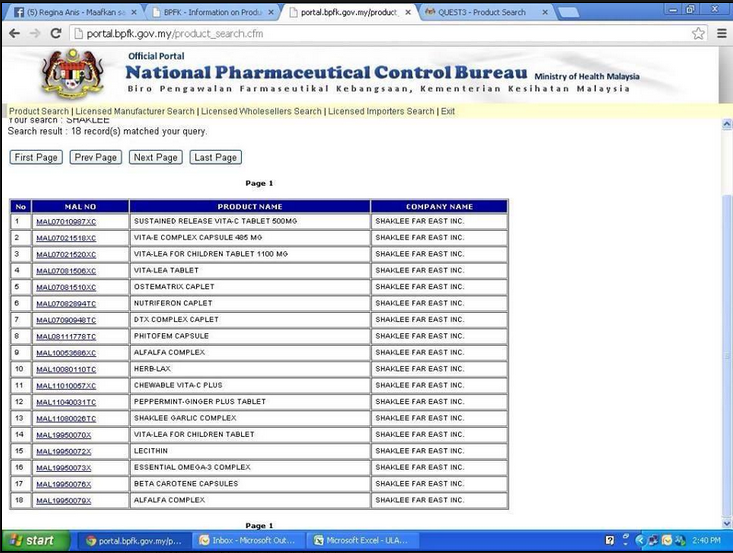Click the COMPANY NAME column header
The width and height of the screenshot is (733, 553).
(x=439, y=207)
